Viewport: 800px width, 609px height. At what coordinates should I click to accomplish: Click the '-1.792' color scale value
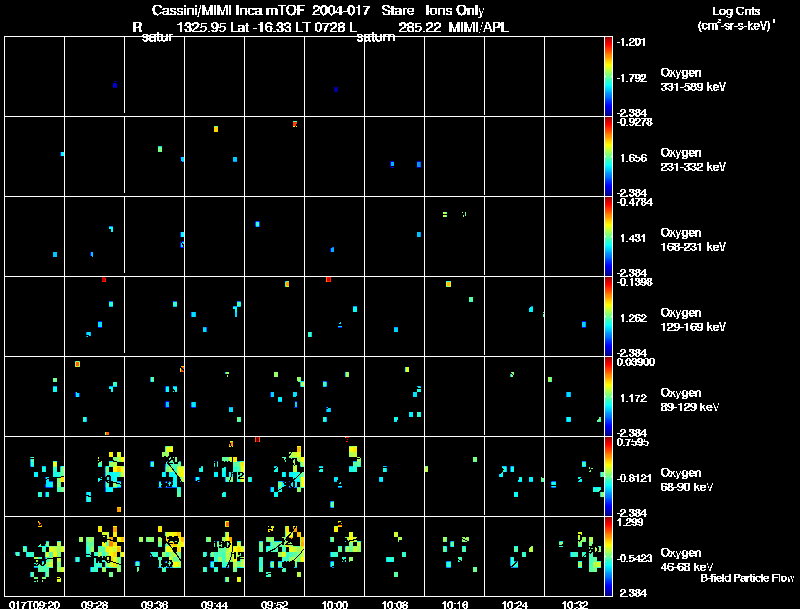point(632,78)
